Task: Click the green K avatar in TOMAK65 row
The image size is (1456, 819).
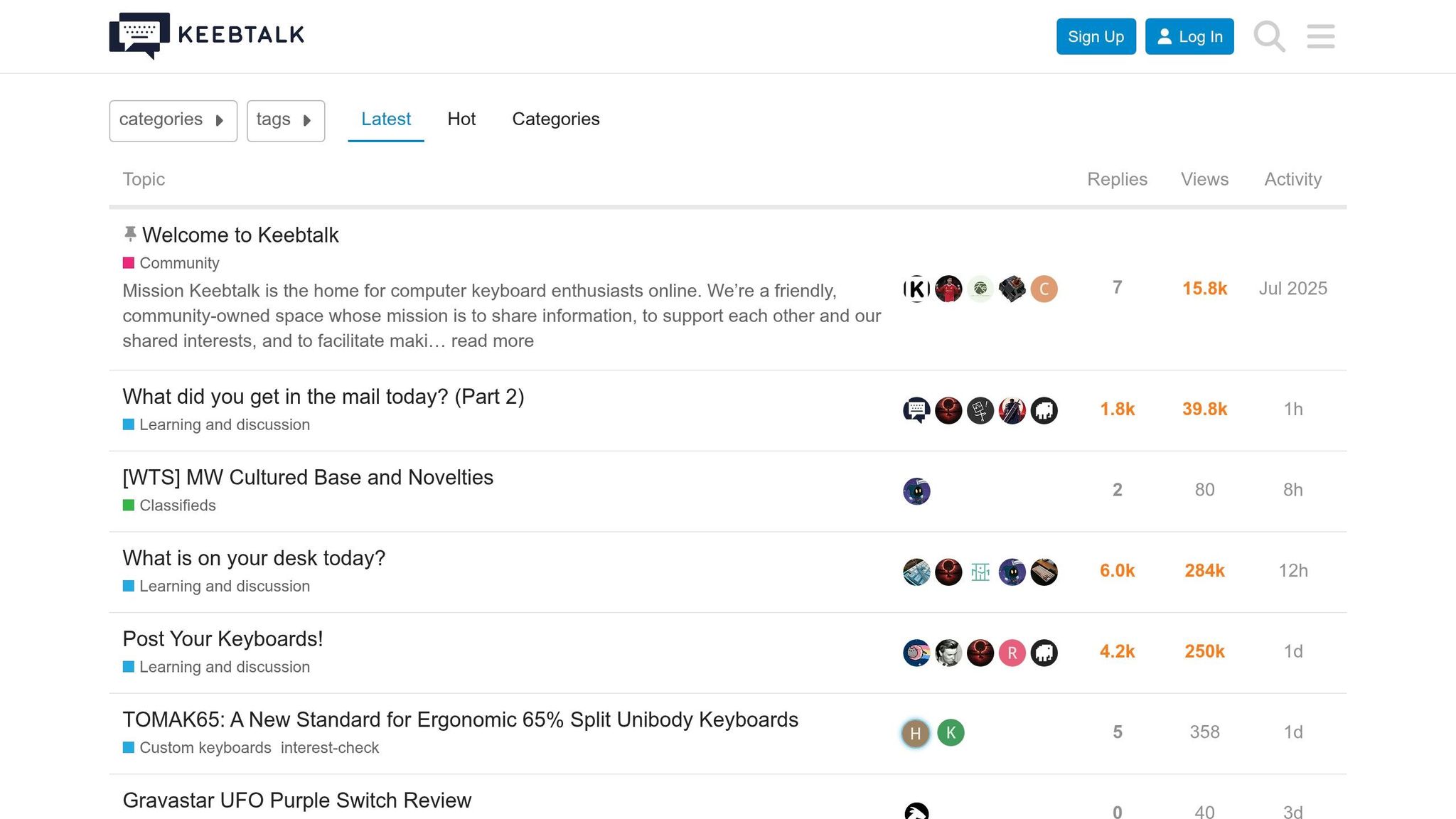Action: click(951, 732)
